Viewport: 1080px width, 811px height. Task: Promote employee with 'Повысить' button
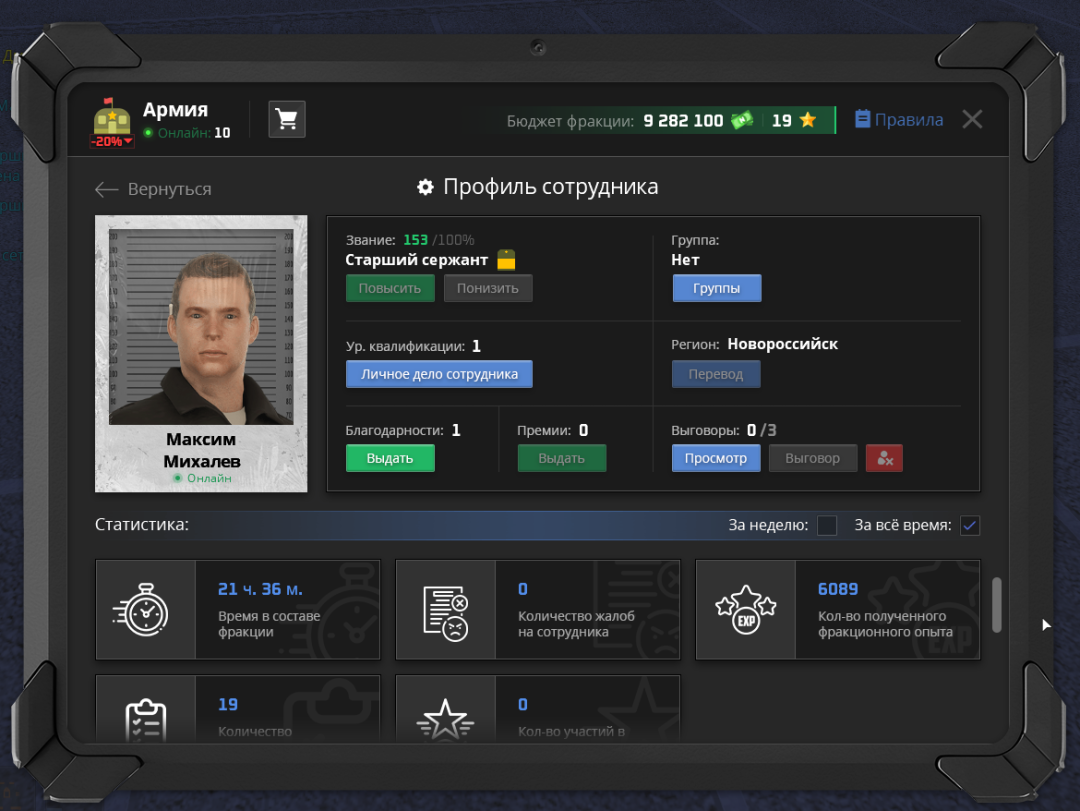(390, 288)
